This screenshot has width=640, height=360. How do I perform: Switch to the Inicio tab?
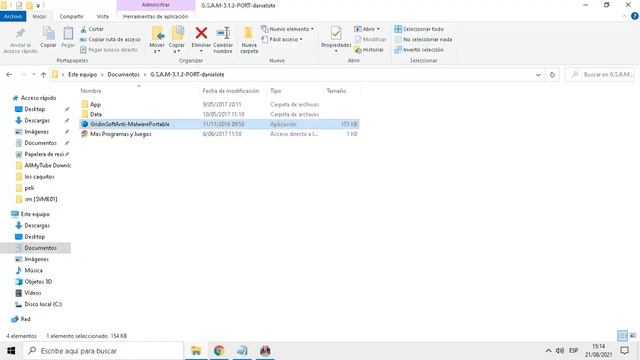tap(39, 16)
